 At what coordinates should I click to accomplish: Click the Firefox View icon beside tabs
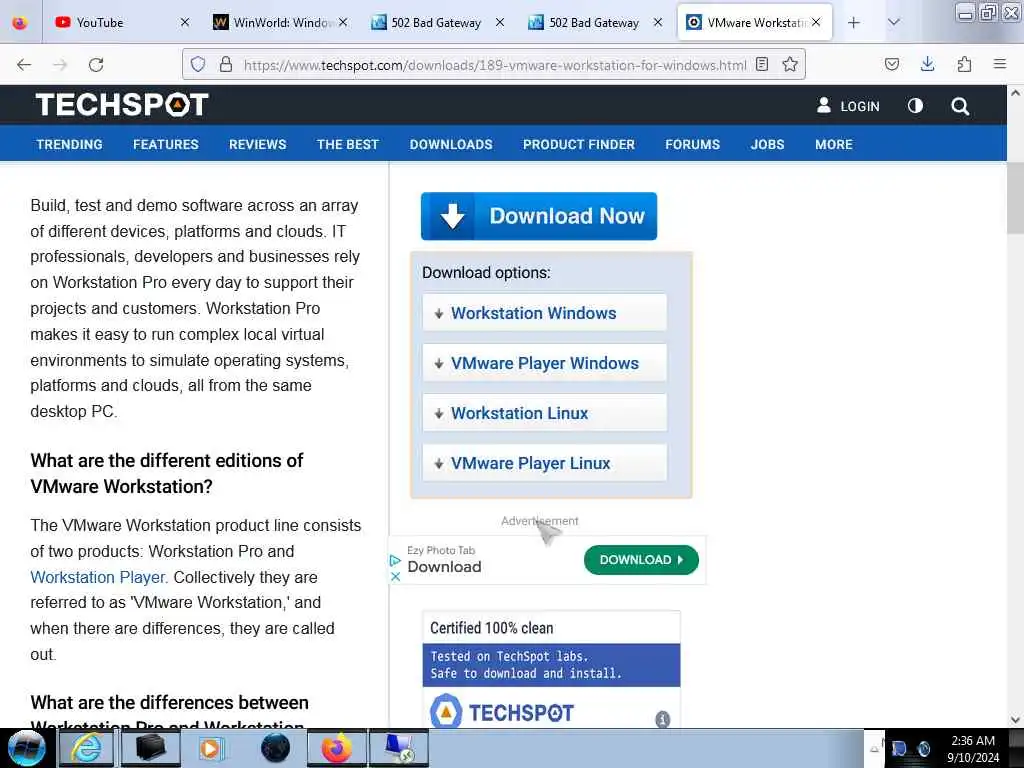[20, 23]
